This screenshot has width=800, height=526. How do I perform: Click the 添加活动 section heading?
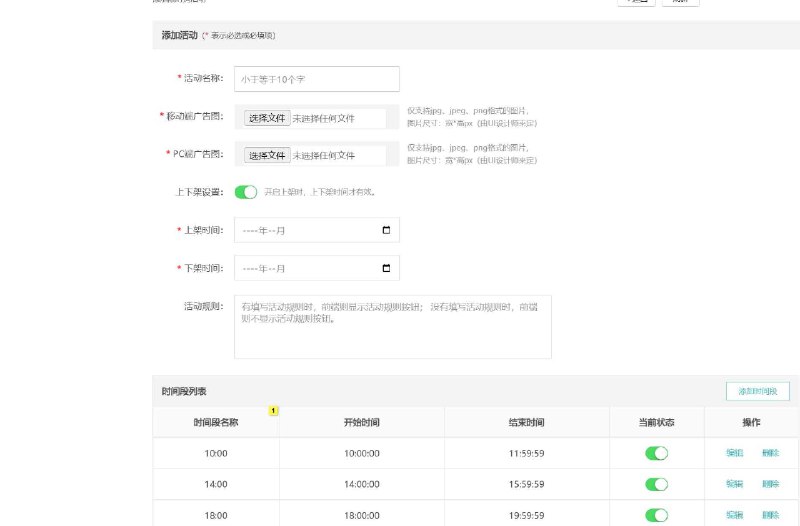(180, 35)
